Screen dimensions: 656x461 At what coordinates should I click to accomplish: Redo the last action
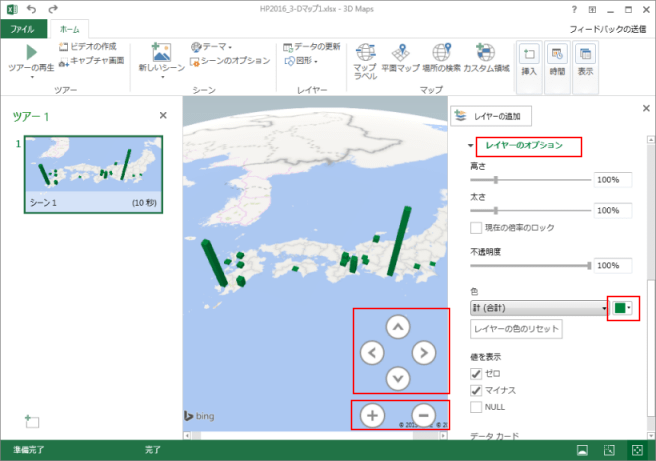(x=53, y=9)
